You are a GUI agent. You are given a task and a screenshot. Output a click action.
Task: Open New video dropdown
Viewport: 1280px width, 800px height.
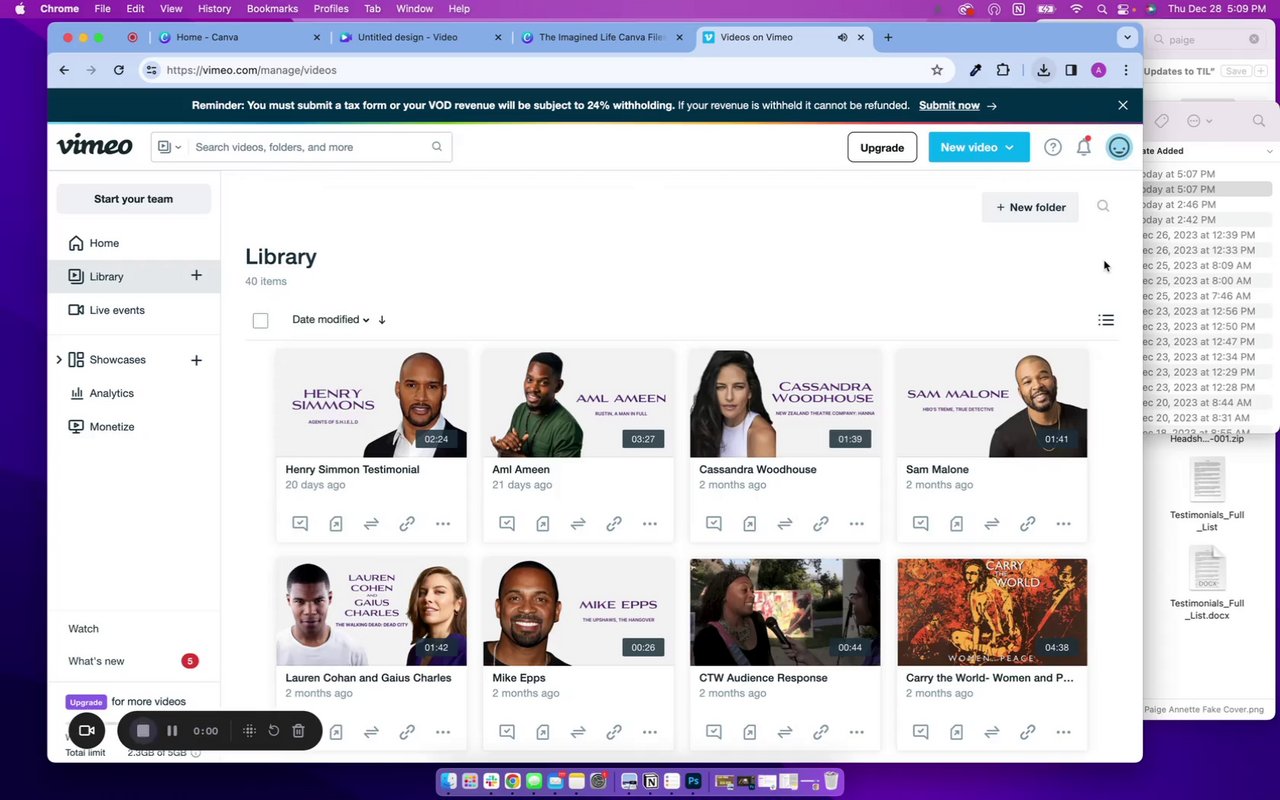pyautogui.click(x=979, y=147)
